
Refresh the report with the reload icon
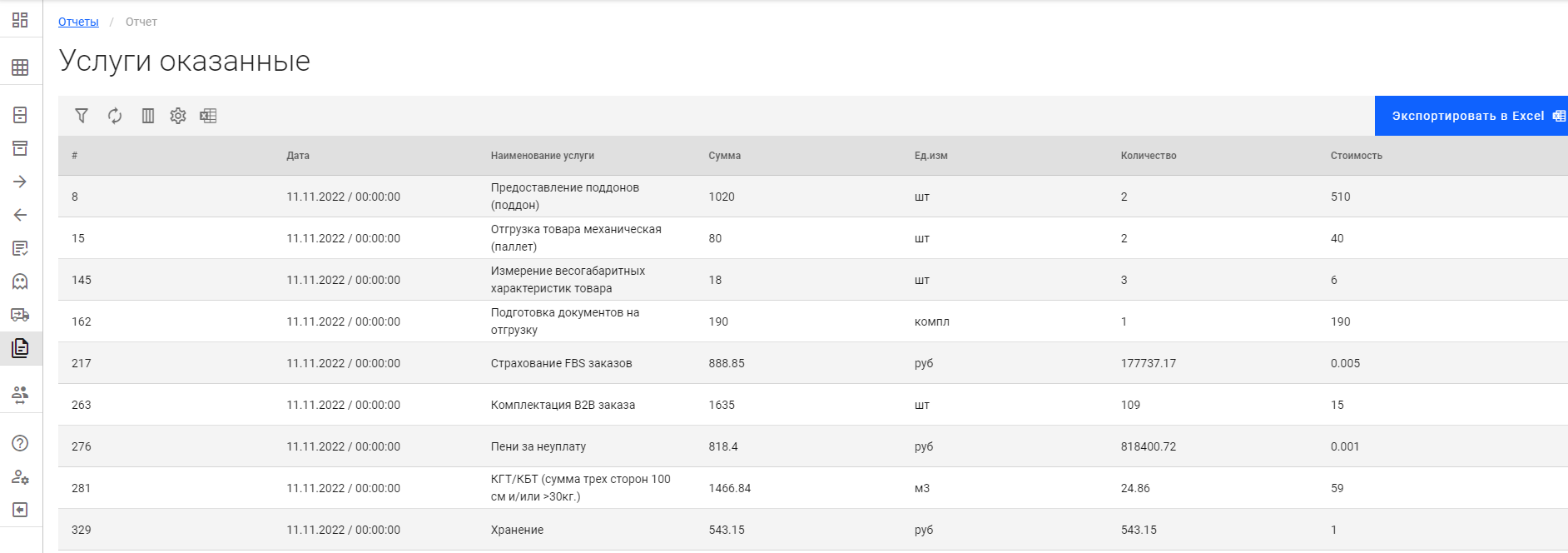click(x=115, y=116)
